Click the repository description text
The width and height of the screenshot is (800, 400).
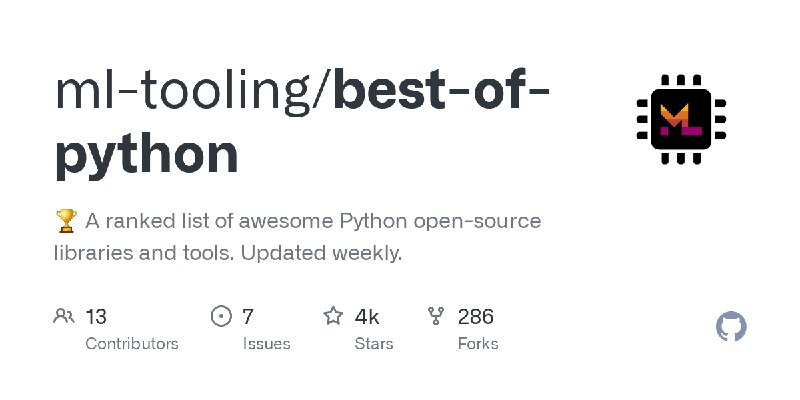pyautogui.click(x=297, y=237)
